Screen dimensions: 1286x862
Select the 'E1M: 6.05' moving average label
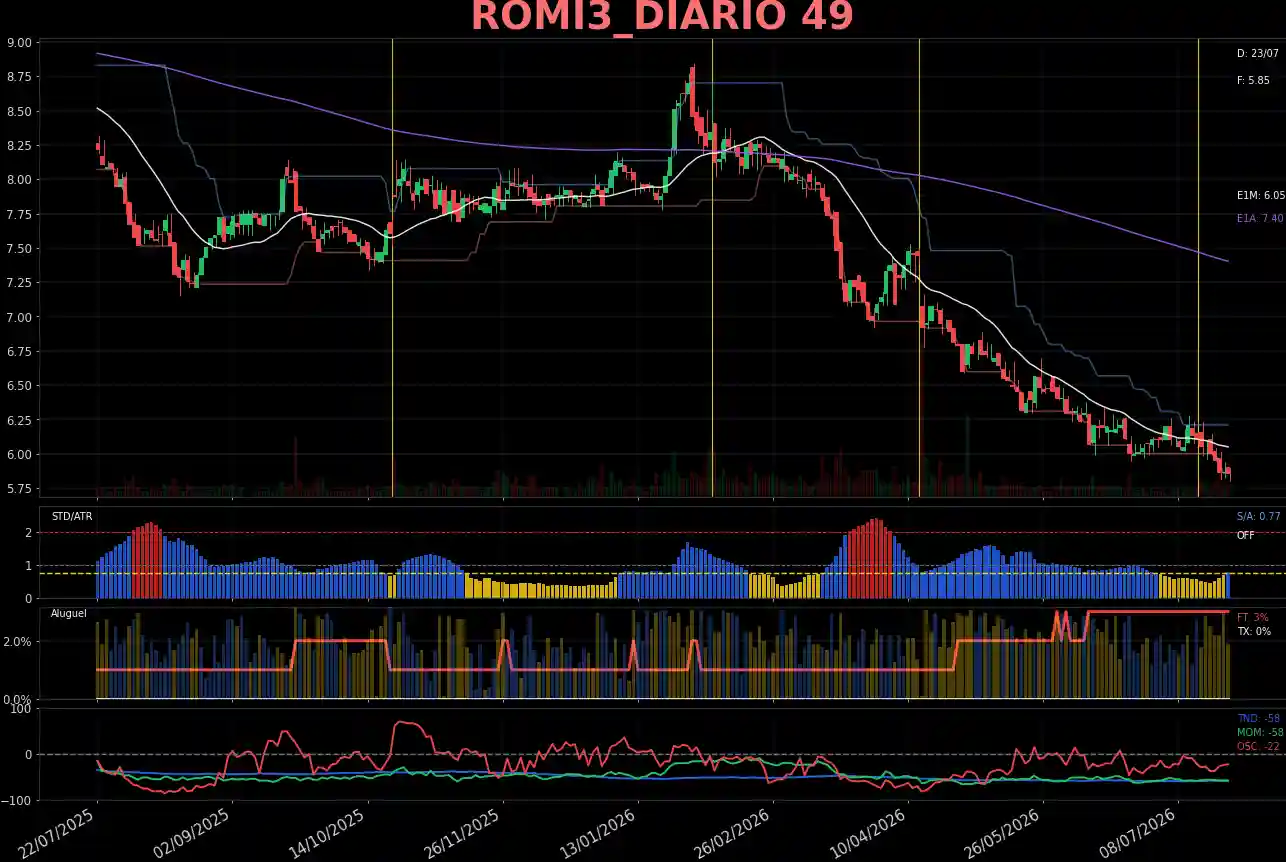(1260, 196)
